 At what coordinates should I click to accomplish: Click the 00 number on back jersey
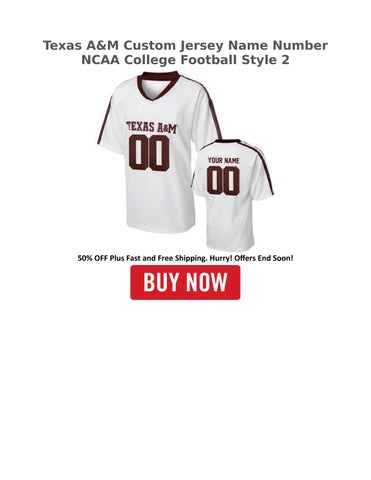[x=223, y=181]
